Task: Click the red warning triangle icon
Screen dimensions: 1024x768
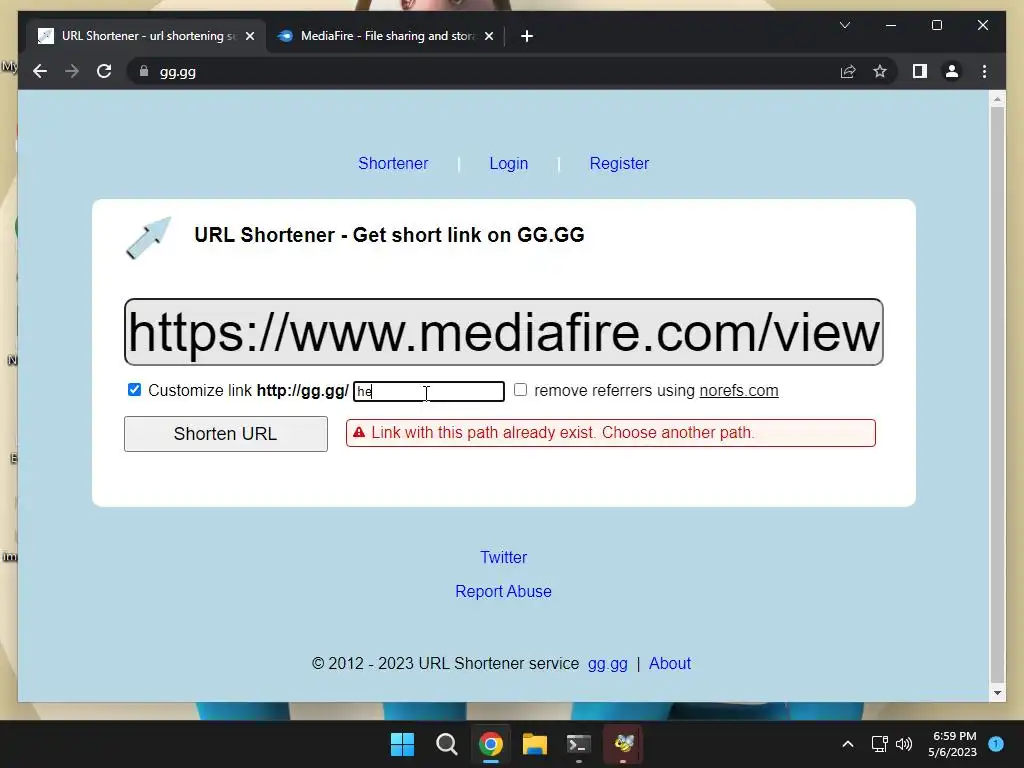Action: pos(359,432)
